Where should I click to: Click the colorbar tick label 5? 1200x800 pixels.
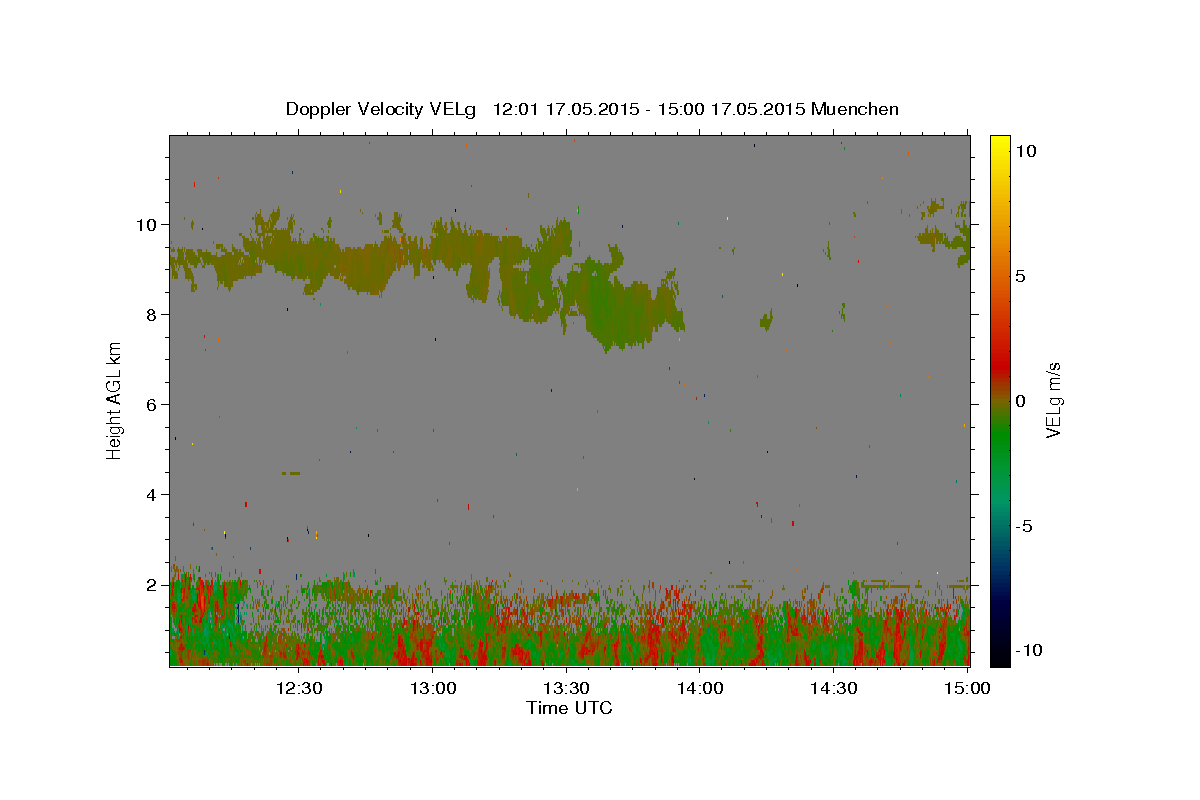point(1020,276)
